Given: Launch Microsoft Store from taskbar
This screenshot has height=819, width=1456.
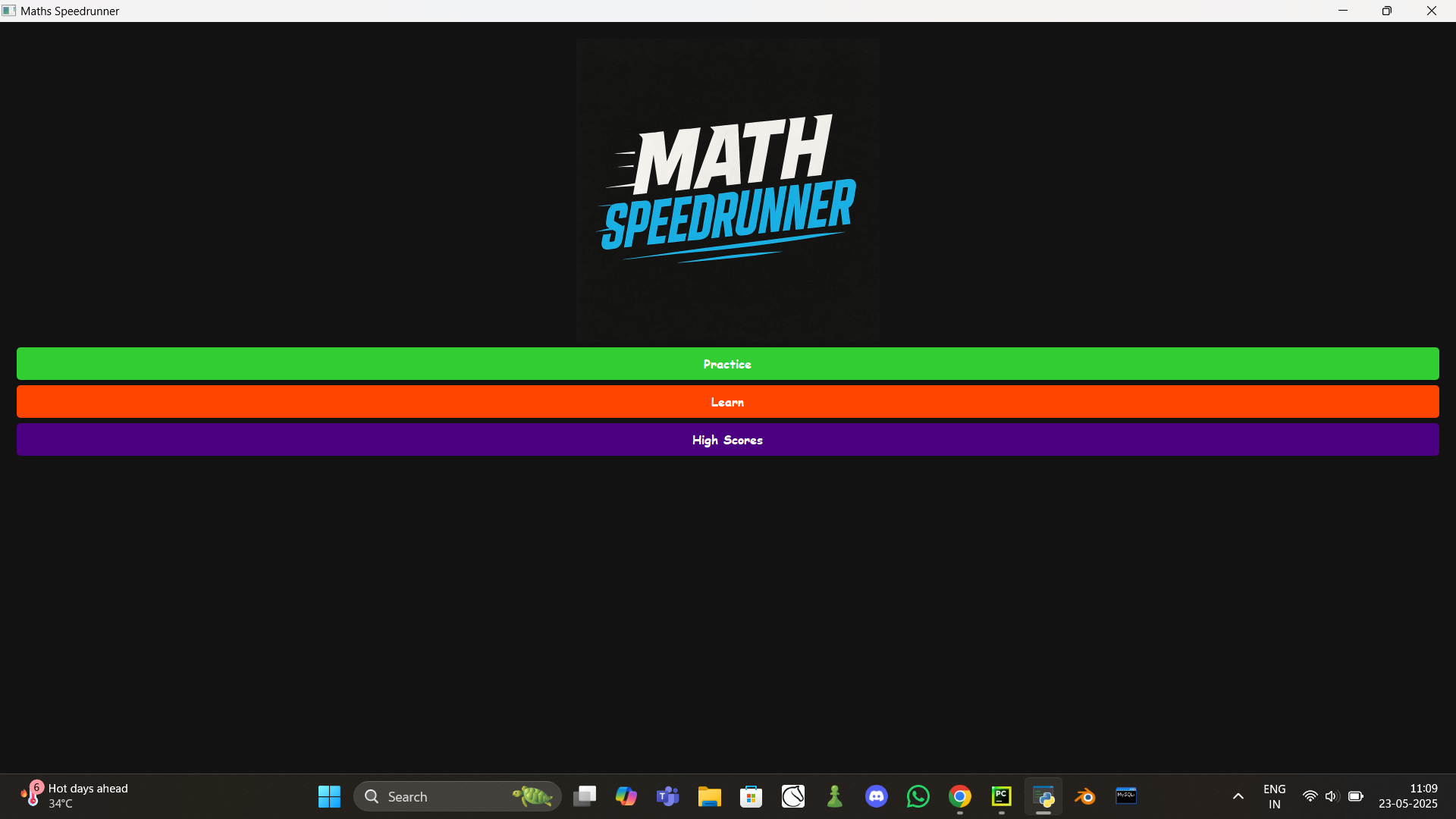Looking at the screenshot, I should [x=752, y=796].
